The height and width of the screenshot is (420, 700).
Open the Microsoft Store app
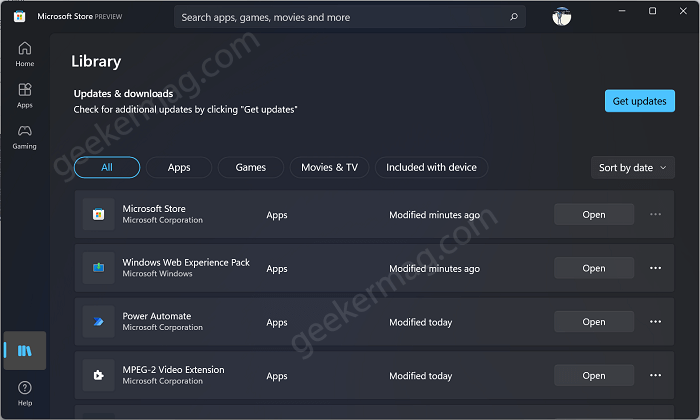coord(594,214)
